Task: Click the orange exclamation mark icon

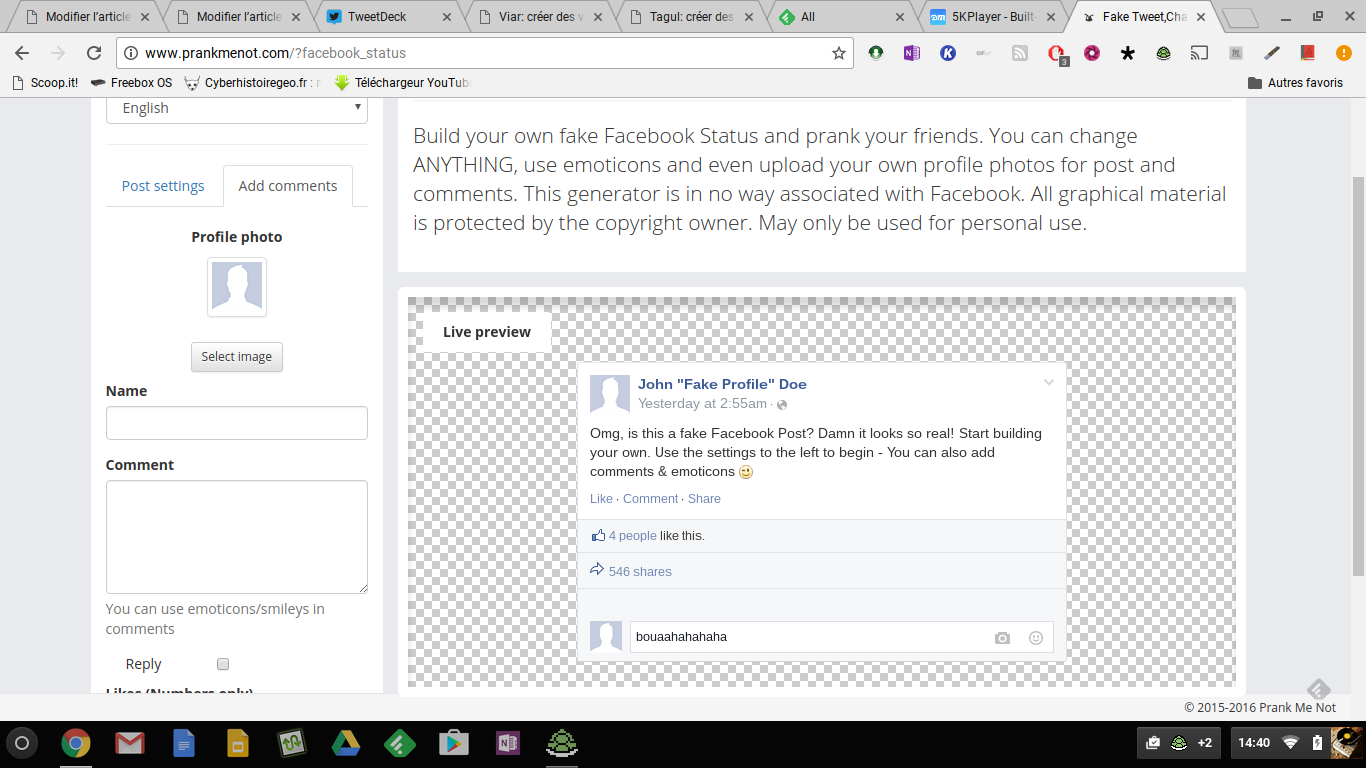Action: 1343,53
